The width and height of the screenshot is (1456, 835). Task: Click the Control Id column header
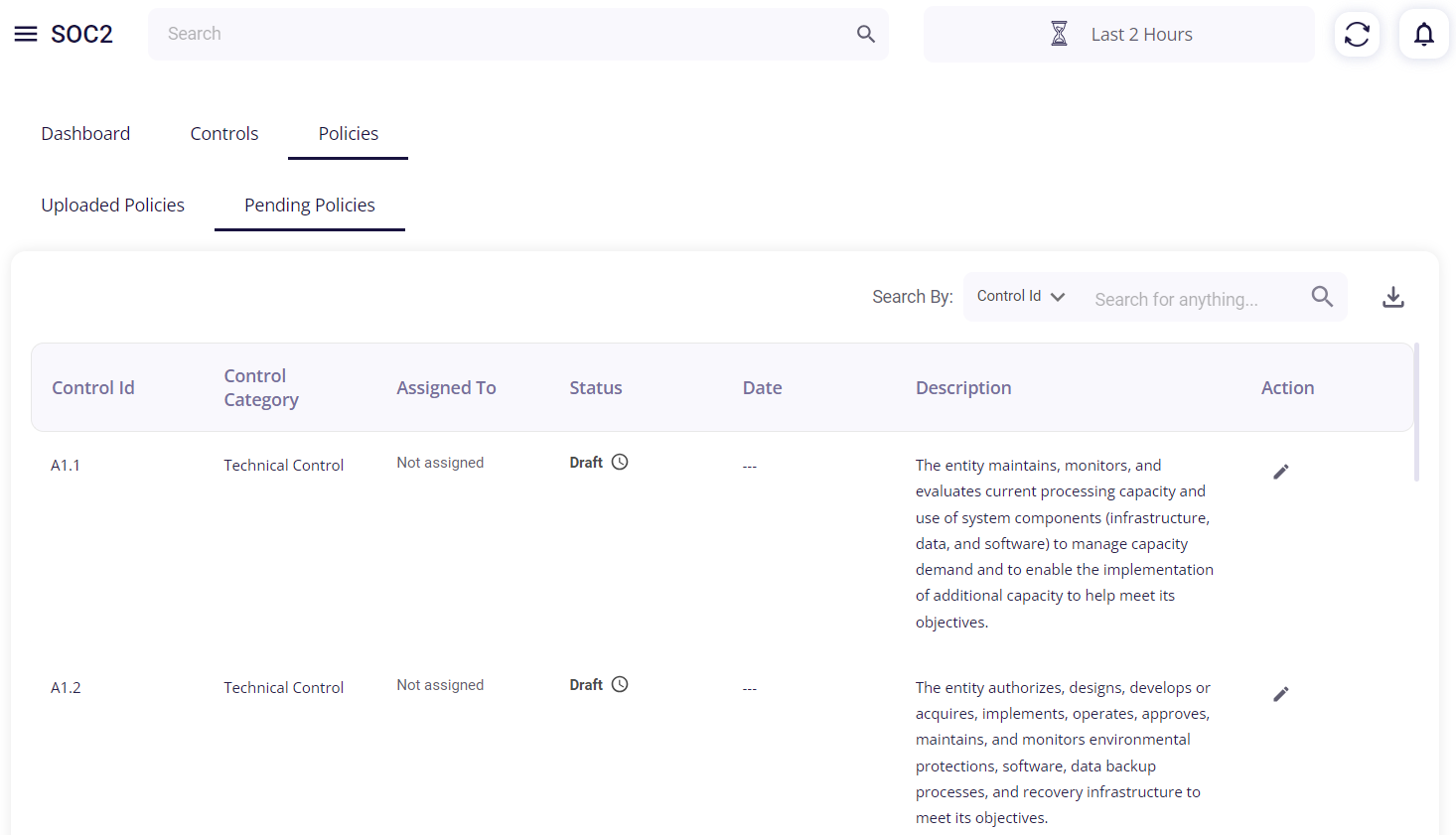93,387
